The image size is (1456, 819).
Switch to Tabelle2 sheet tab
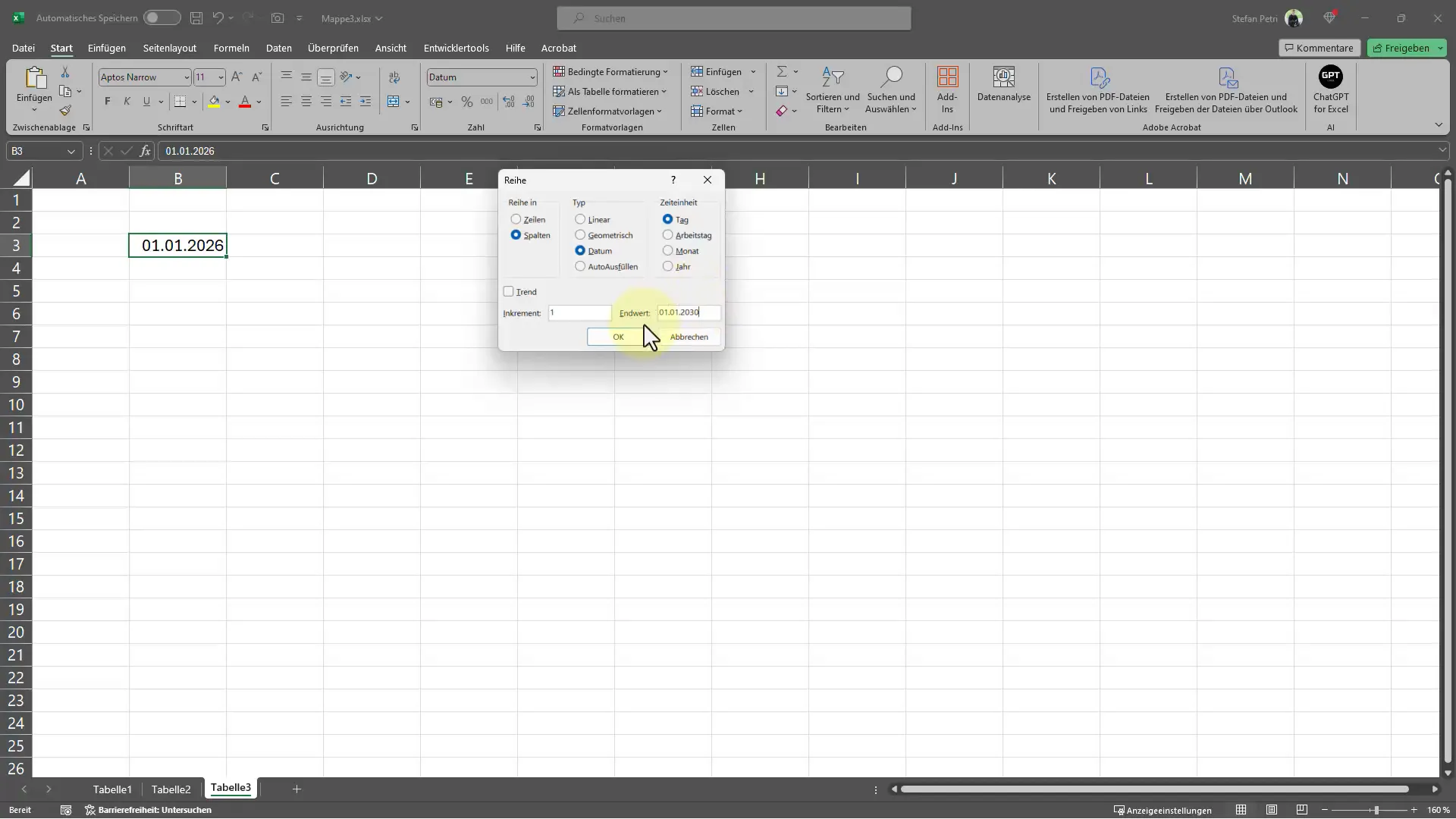[171, 789]
